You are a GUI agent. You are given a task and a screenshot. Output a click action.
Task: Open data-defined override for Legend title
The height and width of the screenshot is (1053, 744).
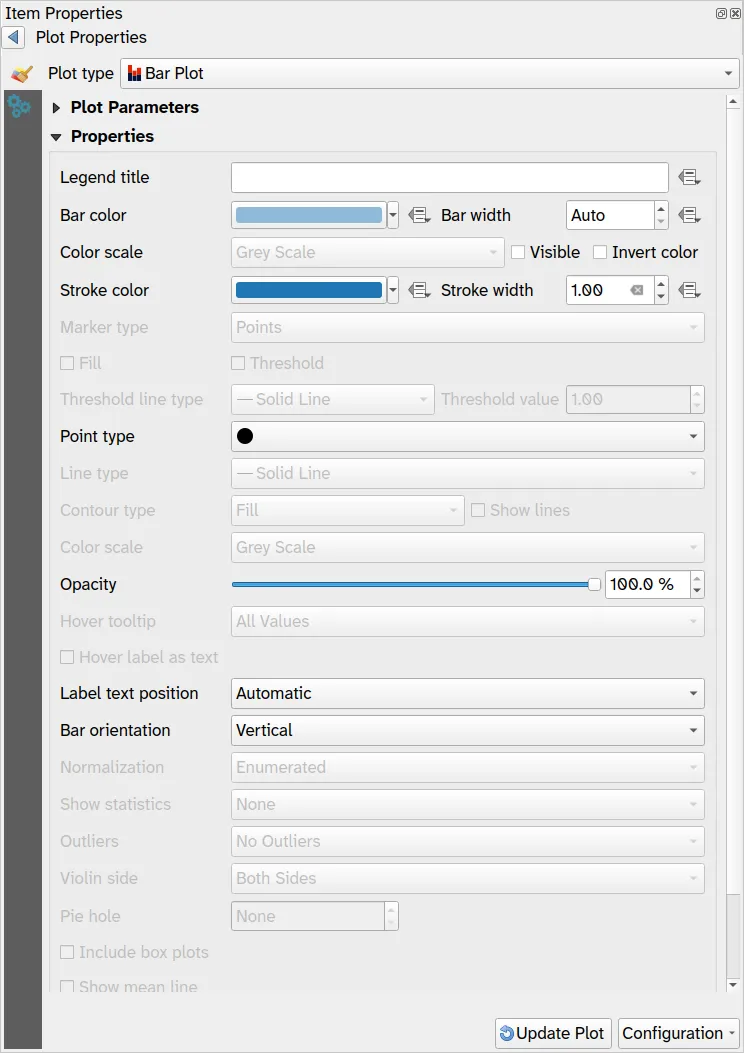688,177
